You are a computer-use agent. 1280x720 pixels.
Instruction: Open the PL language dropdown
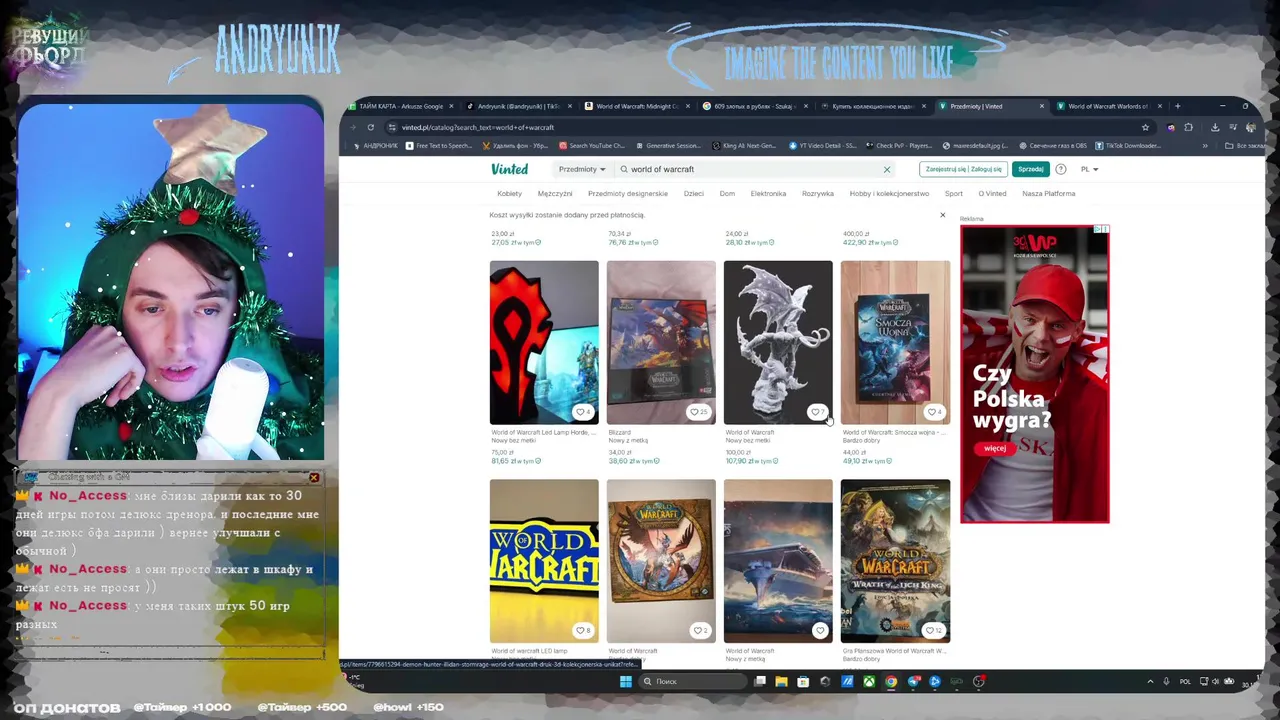coord(1089,170)
